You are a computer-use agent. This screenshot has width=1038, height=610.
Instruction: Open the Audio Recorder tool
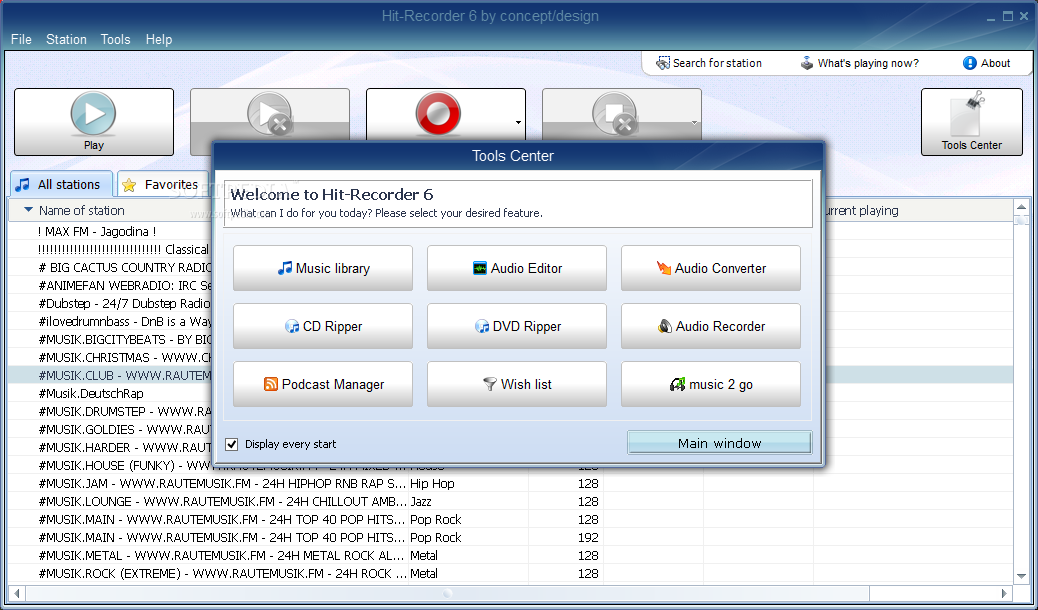pyautogui.click(x=711, y=327)
